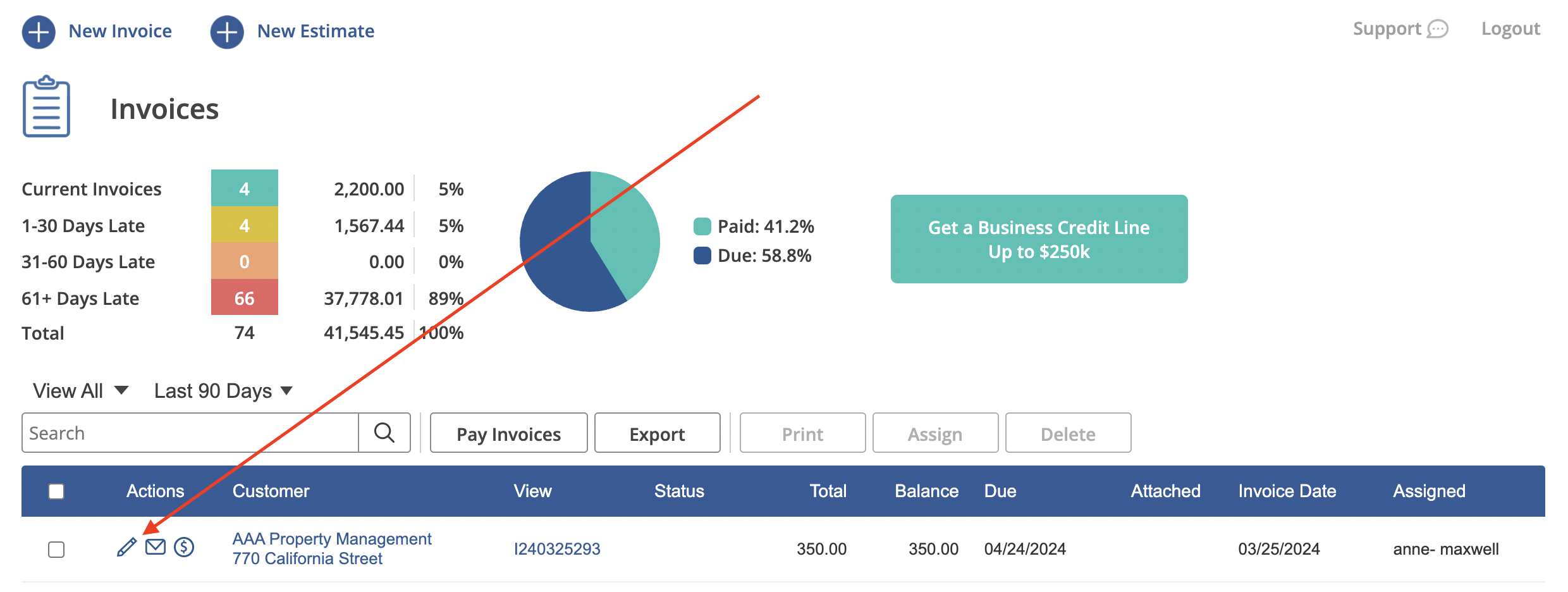Edit the AAA Property Management invoice with pencil icon
The width and height of the screenshot is (1568, 592).
127,547
